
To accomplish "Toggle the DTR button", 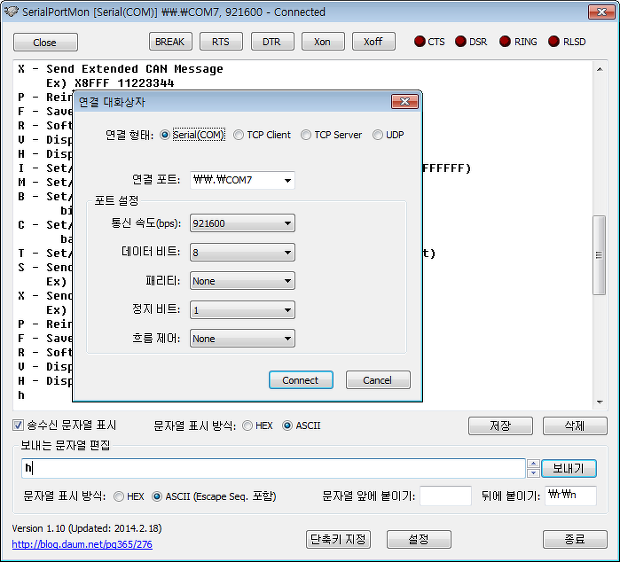I will pos(272,42).
